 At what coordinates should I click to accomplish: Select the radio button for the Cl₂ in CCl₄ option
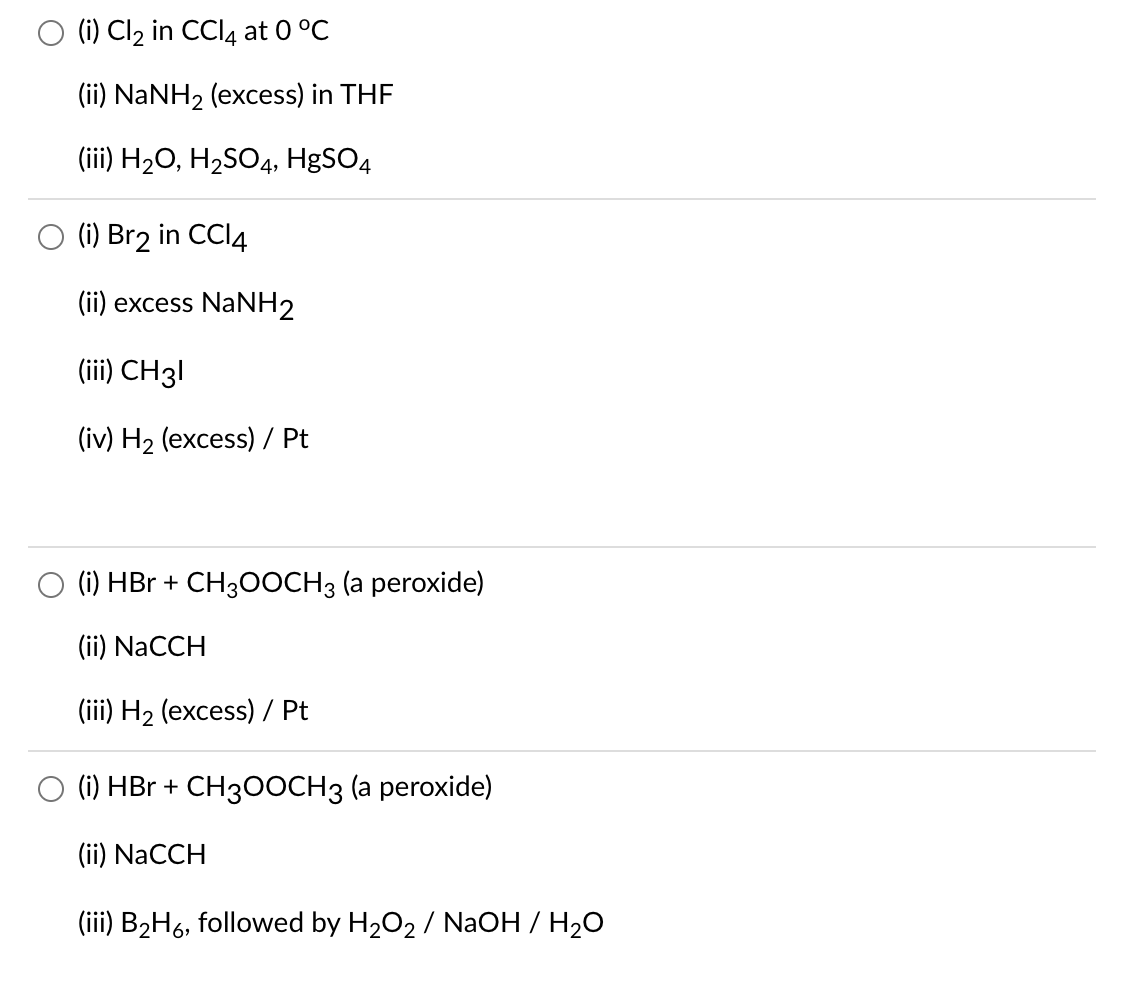50,31
